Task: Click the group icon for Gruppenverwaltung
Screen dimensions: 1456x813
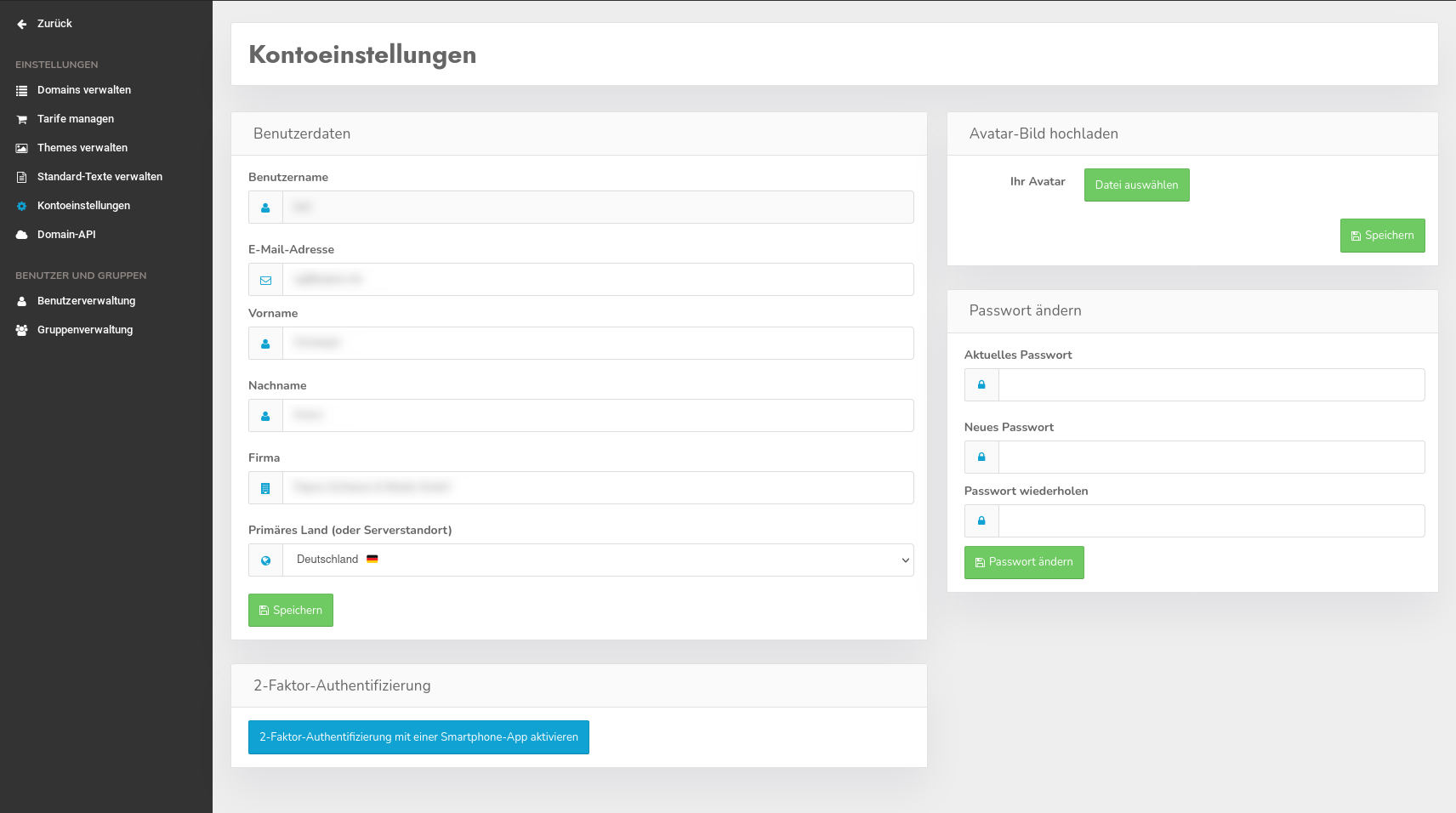Action: tap(22, 330)
